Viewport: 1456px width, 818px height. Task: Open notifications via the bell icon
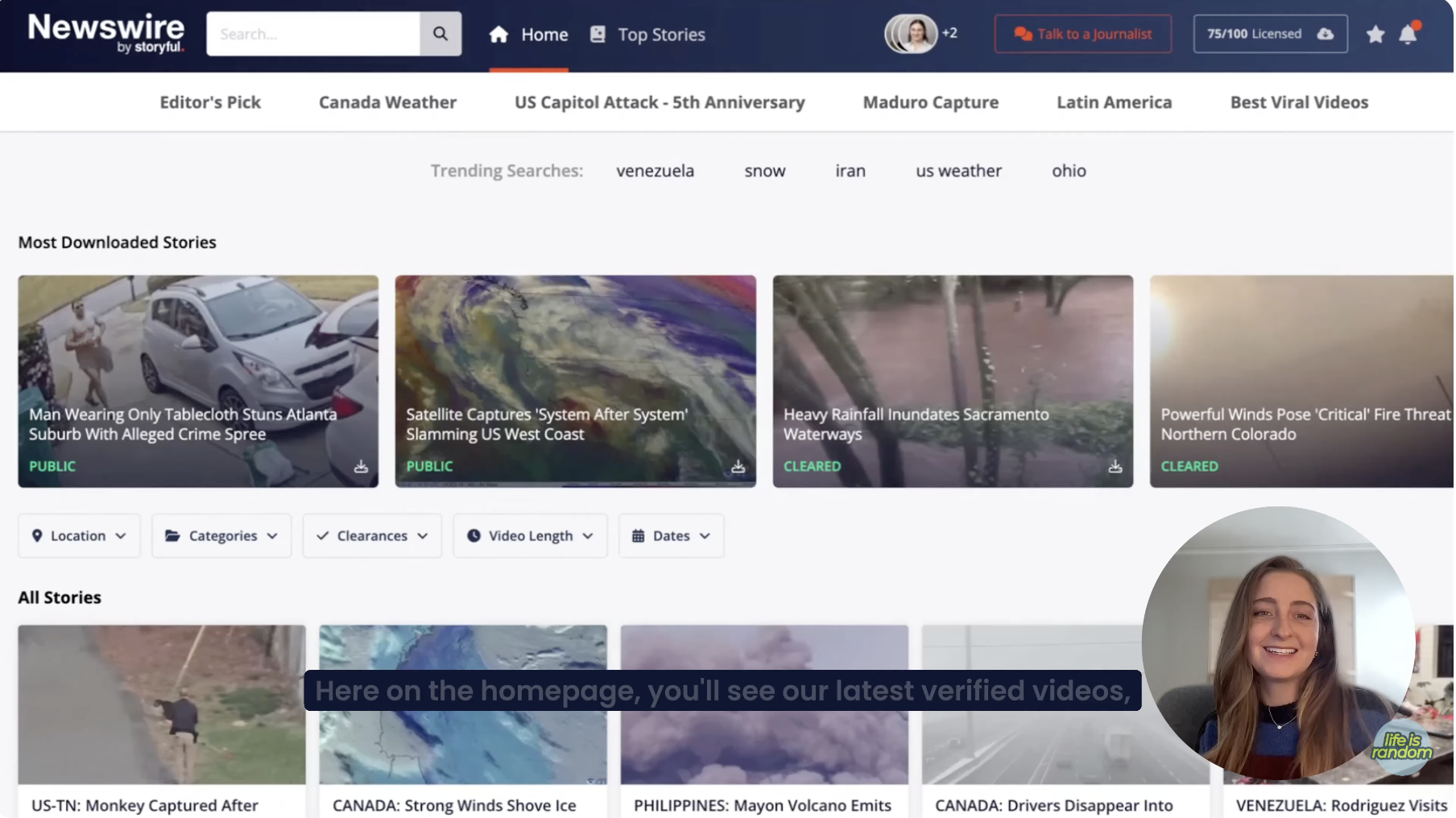pos(1408,35)
